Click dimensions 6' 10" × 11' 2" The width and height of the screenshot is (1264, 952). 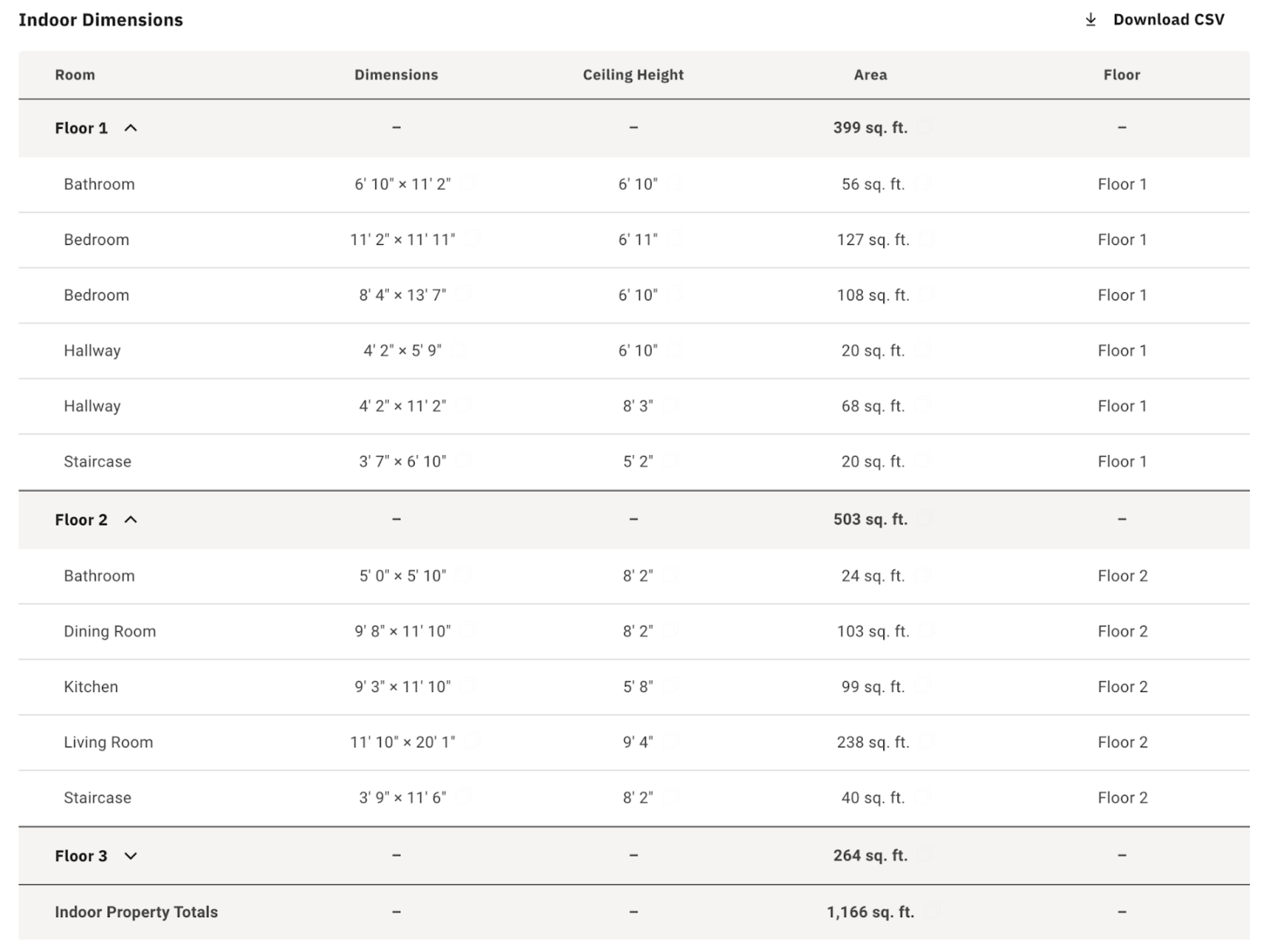coord(402,184)
